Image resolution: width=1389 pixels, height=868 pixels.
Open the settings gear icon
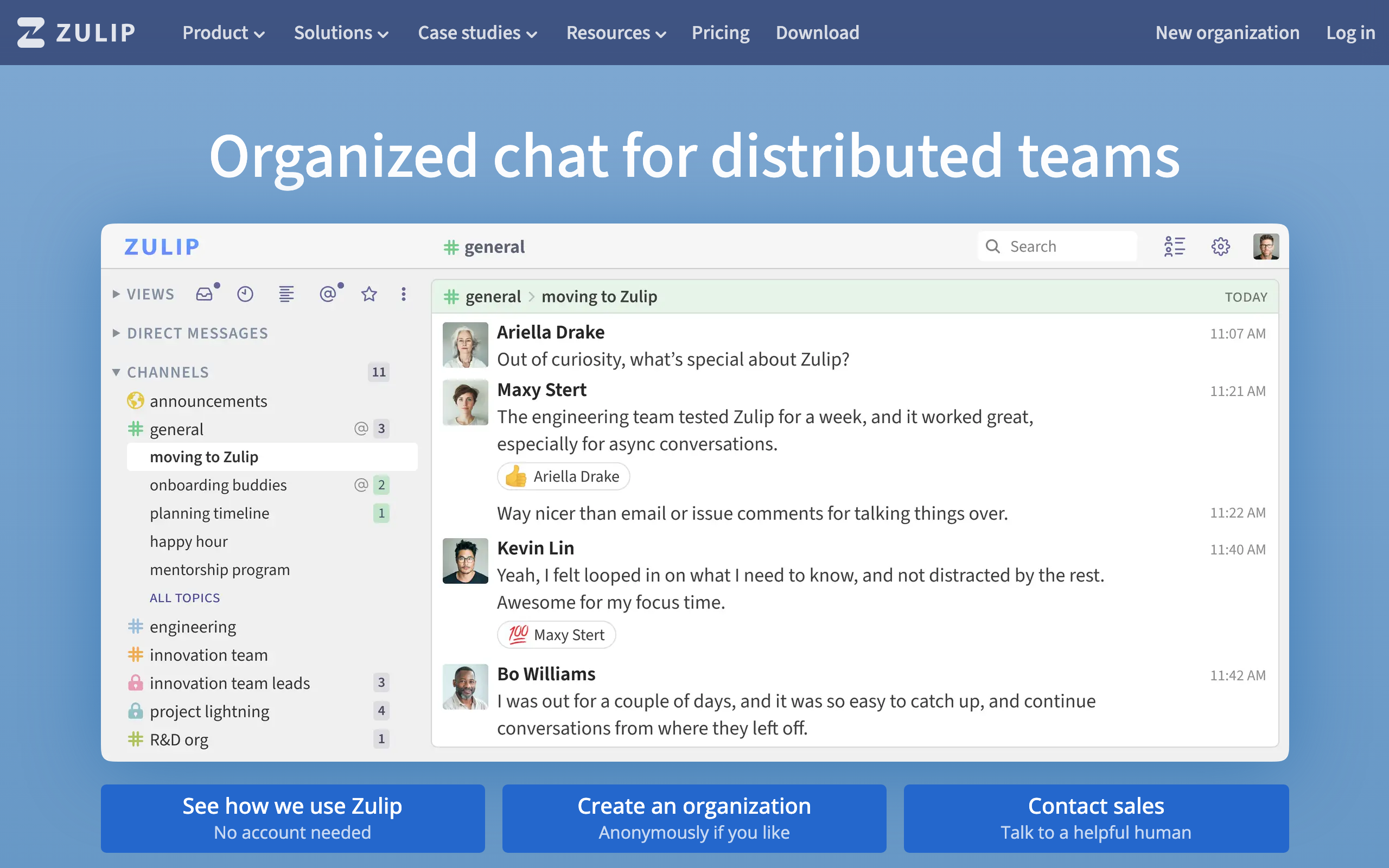point(1220,246)
